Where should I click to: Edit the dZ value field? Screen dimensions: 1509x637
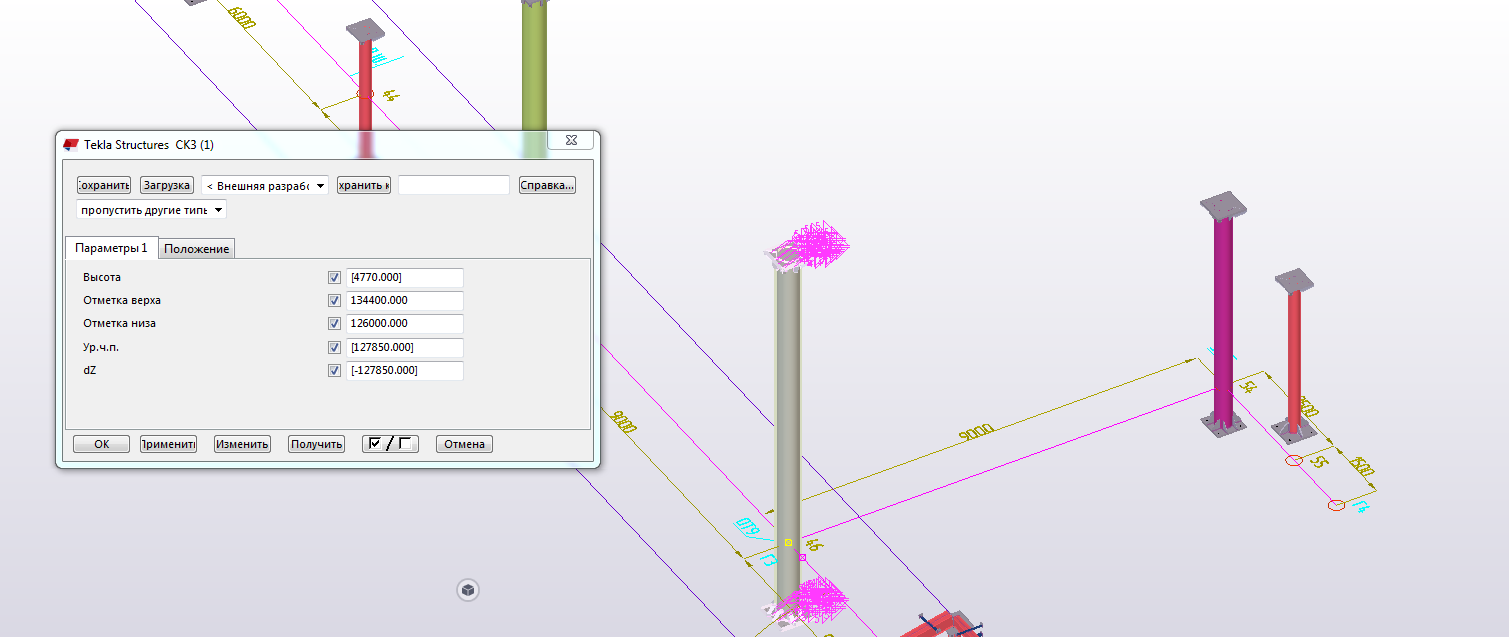point(405,370)
